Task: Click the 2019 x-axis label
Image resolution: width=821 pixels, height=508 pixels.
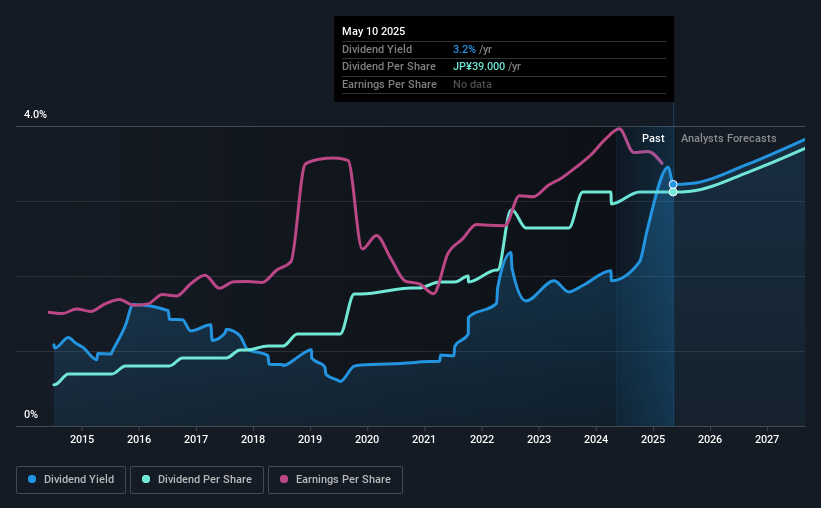Action: click(310, 439)
